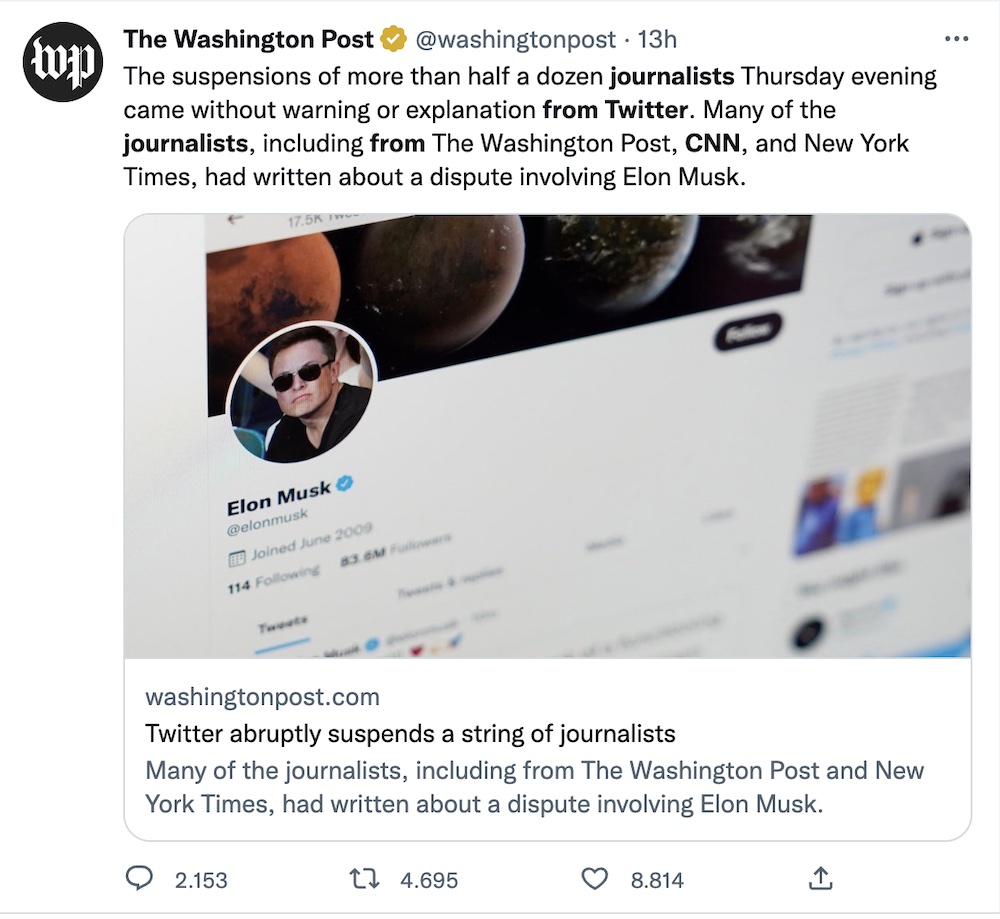Click the reply speech bubble icon

point(139,878)
